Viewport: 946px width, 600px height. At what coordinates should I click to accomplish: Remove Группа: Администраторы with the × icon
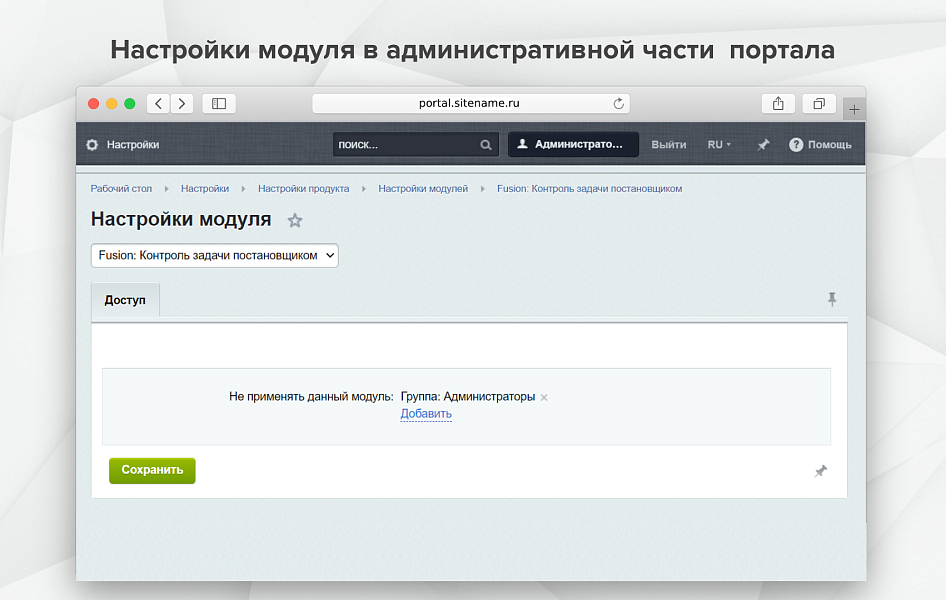pyautogui.click(x=543, y=397)
